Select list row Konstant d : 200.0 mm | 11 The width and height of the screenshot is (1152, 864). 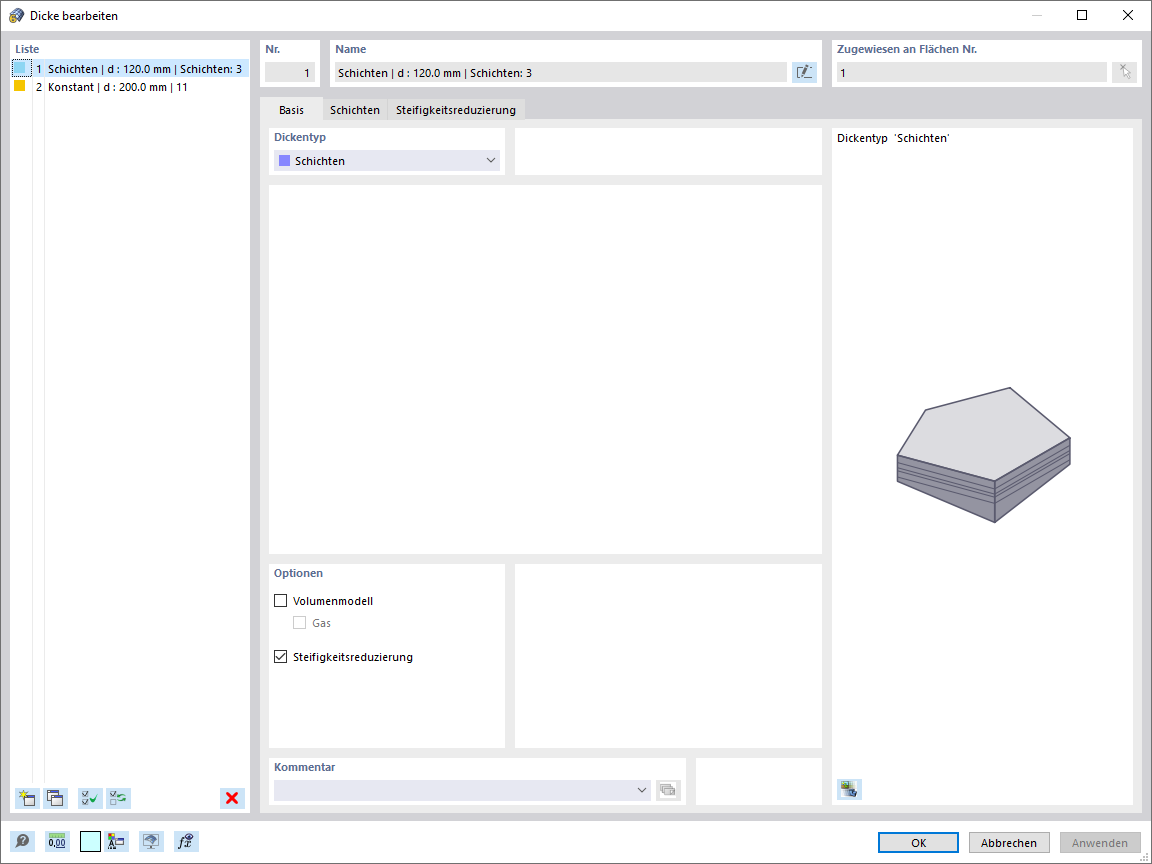point(131,87)
